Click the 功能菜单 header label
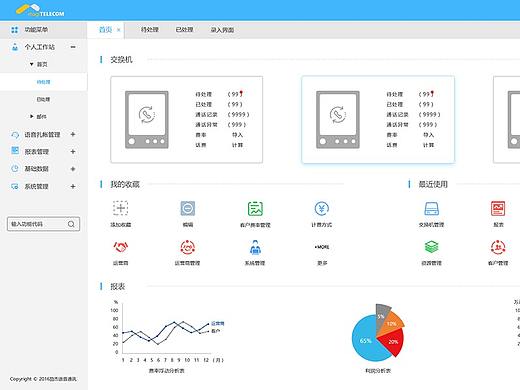This screenshot has width=520, height=390. pos(36,30)
